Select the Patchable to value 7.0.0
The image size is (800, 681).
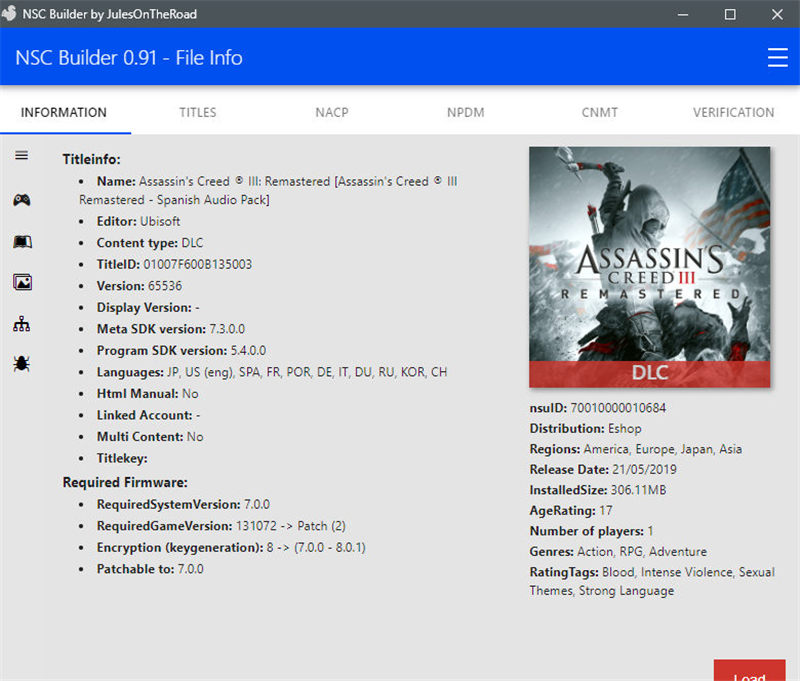tap(190, 569)
